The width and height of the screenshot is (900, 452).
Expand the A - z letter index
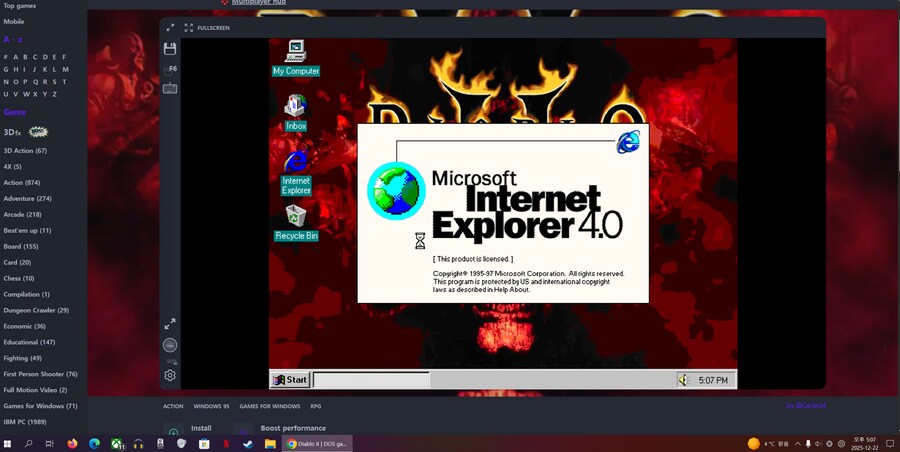tap(13, 40)
